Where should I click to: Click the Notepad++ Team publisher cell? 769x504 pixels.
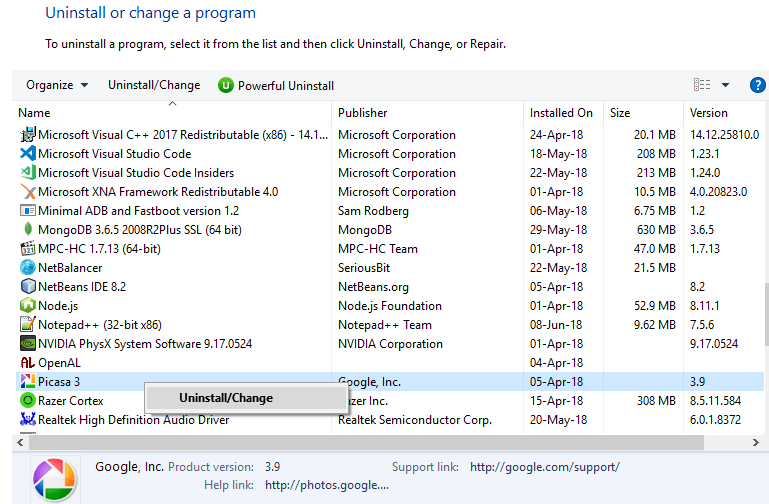(385, 325)
